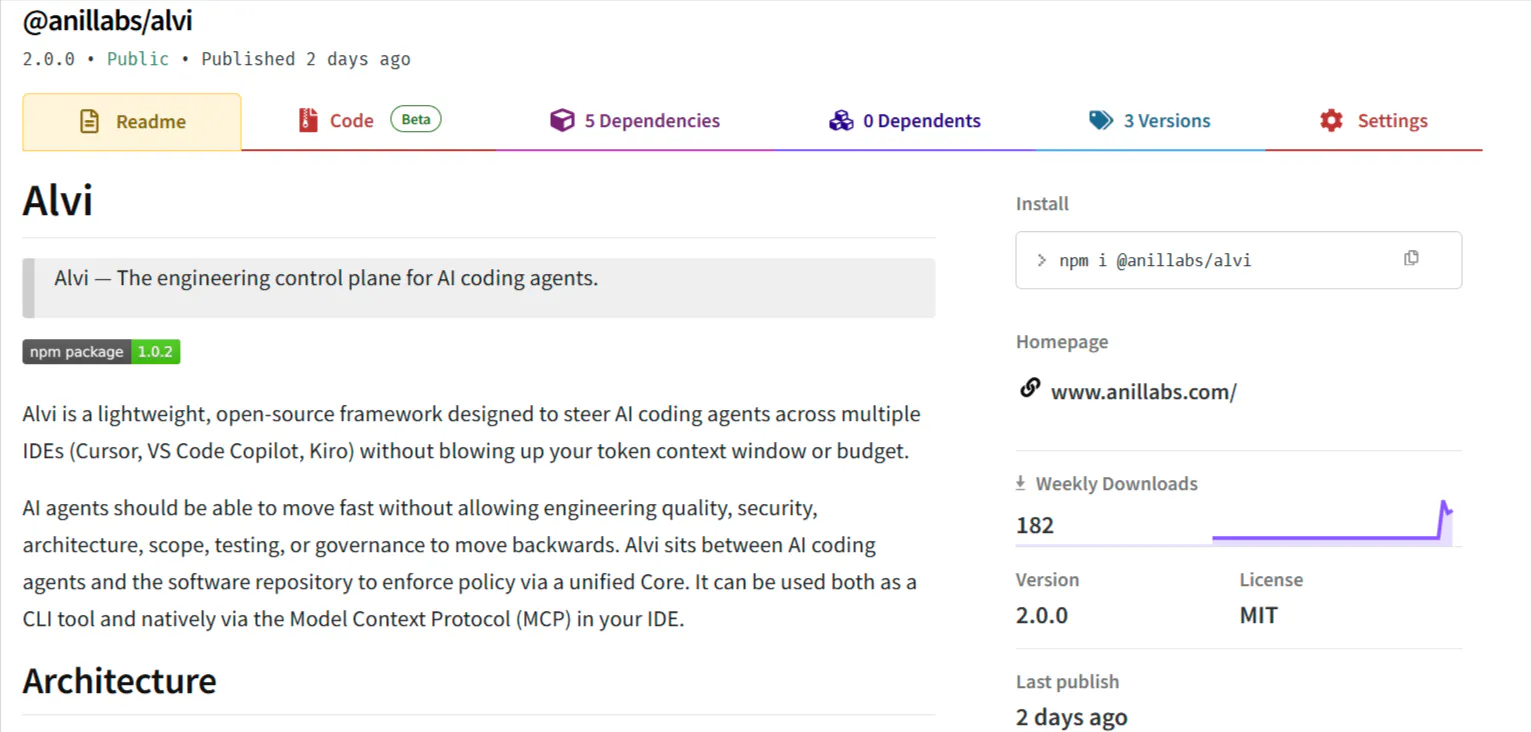The height and width of the screenshot is (732, 1531).
Task: View the 5 Dependencies tab
Action: pyautogui.click(x=635, y=121)
